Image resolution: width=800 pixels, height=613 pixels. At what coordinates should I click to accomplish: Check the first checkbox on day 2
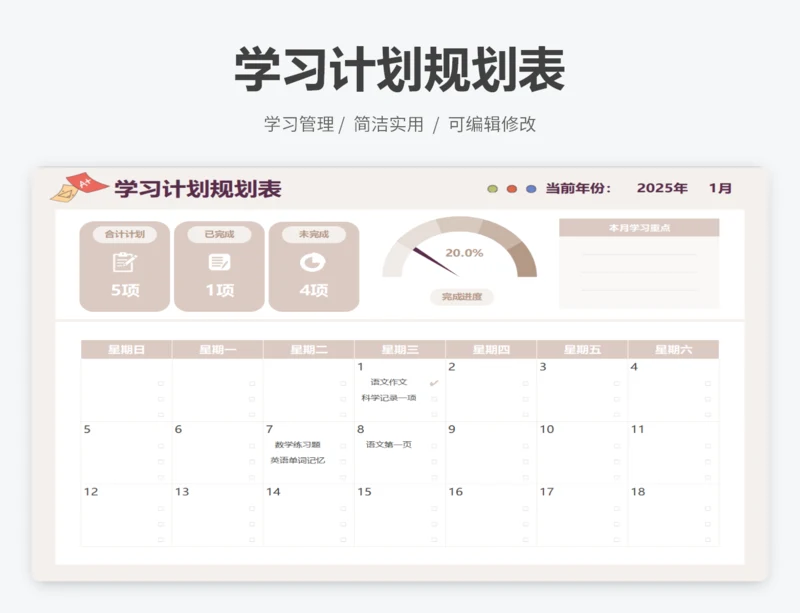pyautogui.click(x=526, y=383)
